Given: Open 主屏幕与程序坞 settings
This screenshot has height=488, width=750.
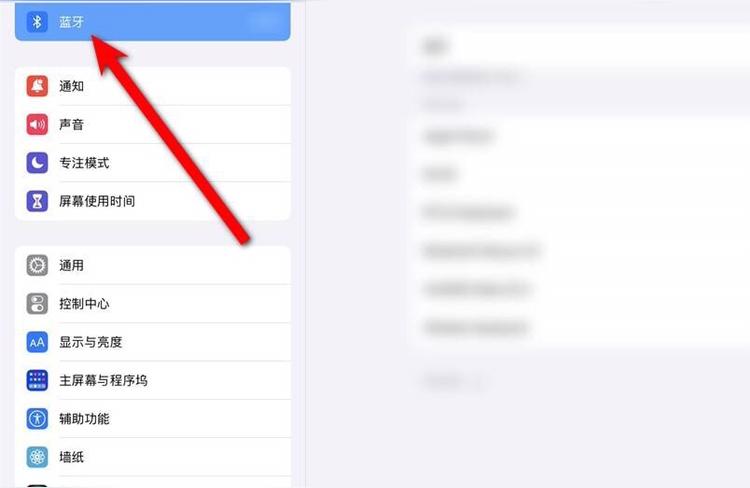Looking at the screenshot, I should pos(153,380).
